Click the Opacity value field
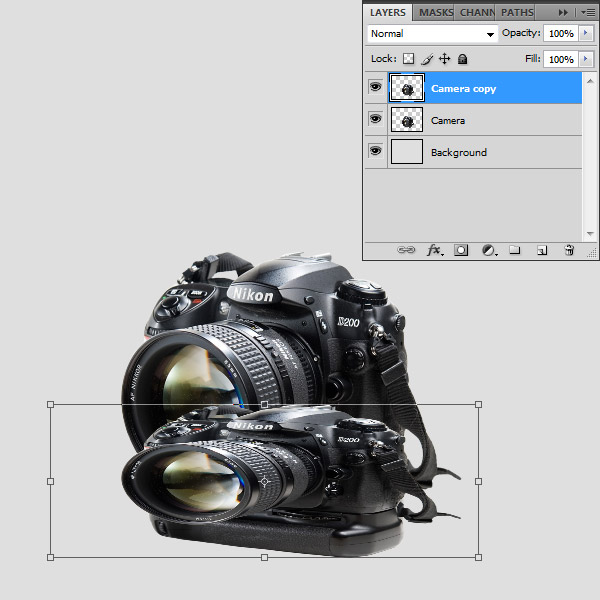The width and height of the screenshot is (600, 600). [561, 34]
